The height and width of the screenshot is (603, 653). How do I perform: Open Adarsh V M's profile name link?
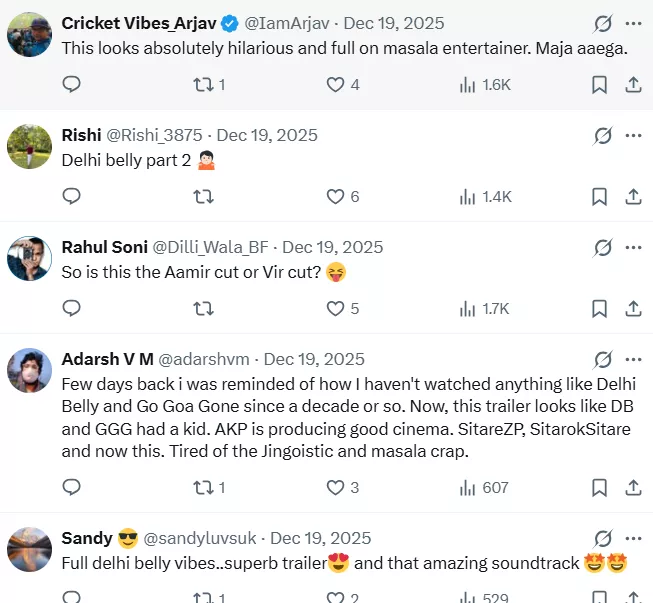coord(108,359)
